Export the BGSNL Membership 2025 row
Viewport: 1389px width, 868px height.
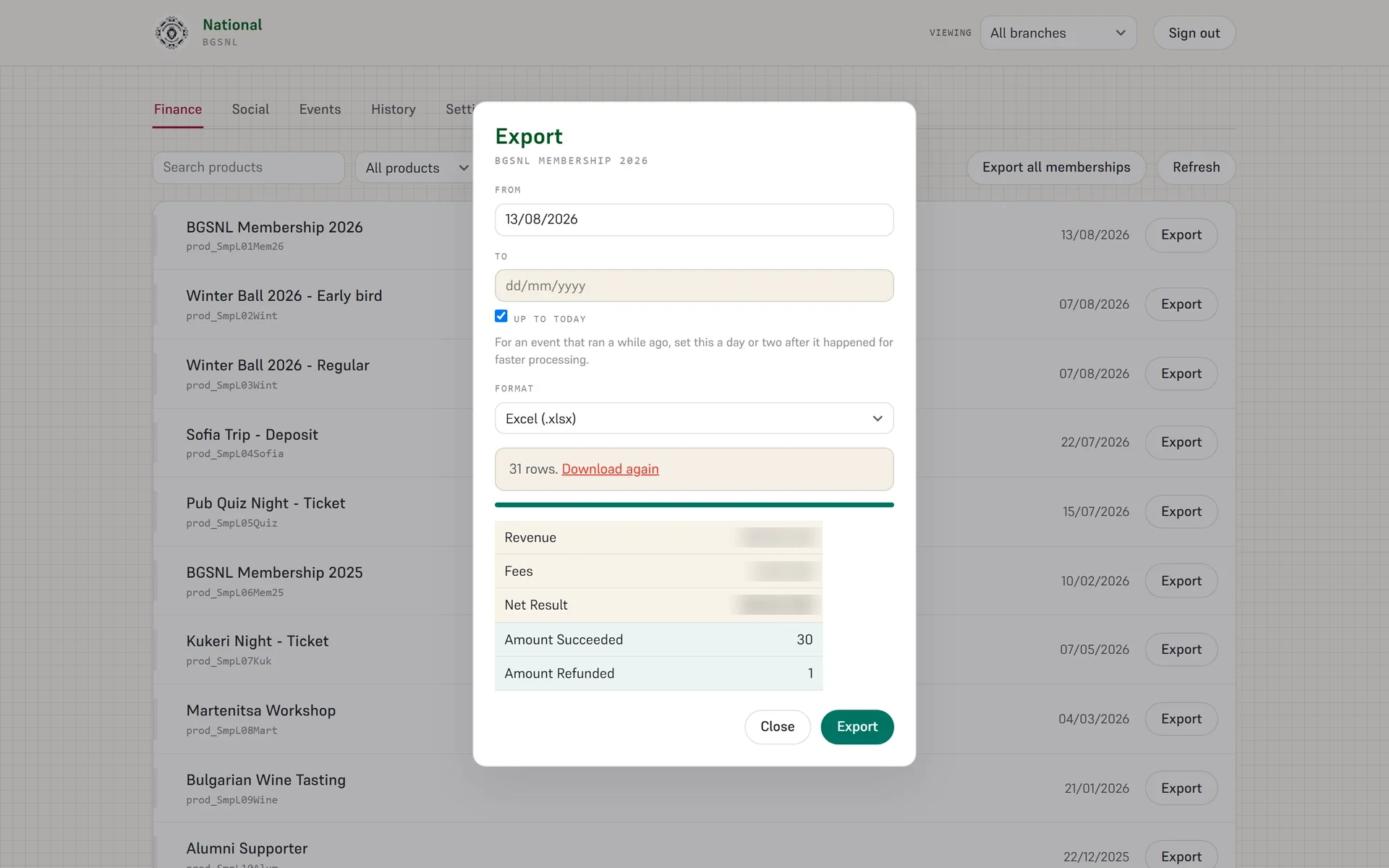coord(1181,581)
